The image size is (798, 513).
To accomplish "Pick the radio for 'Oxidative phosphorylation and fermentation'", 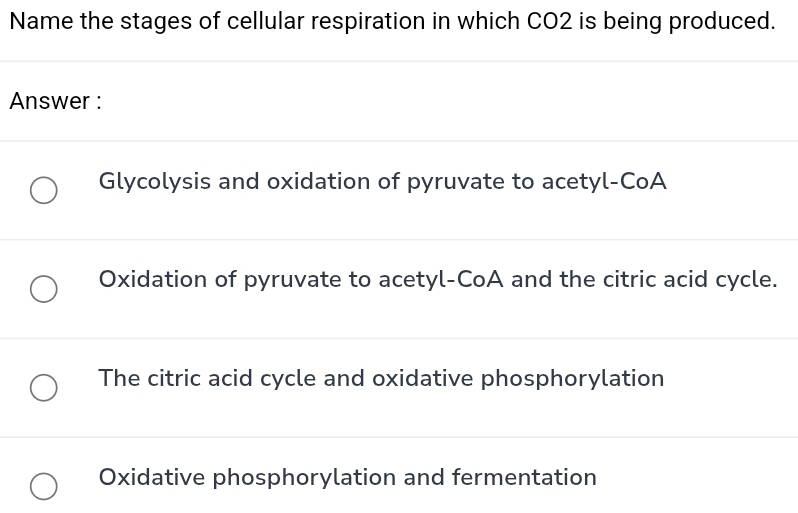I will pos(42,486).
